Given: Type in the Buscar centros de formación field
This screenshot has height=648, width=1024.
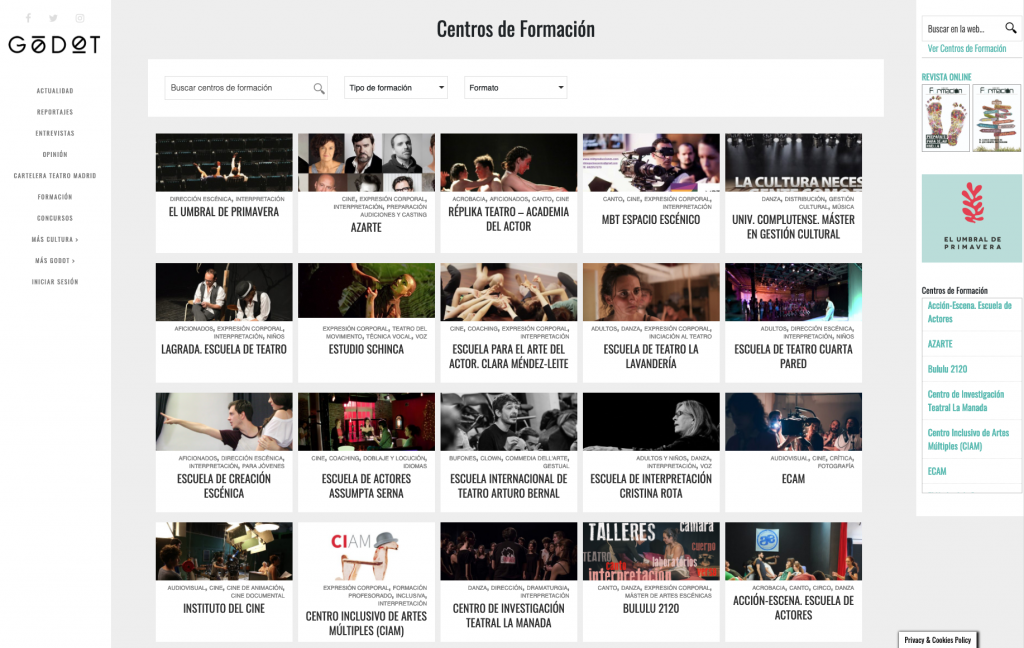Looking at the screenshot, I should coord(238,88).
